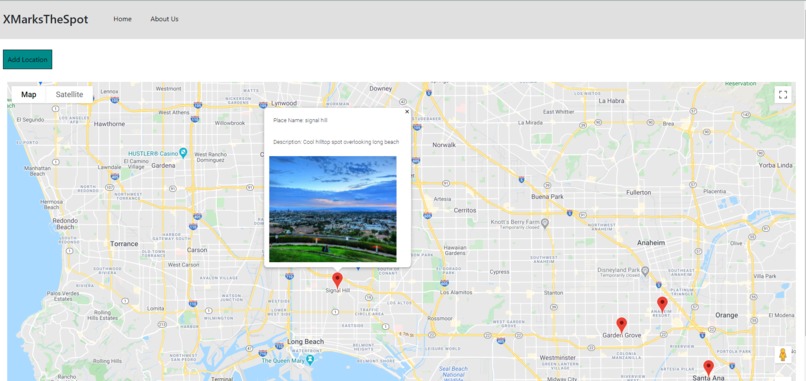This screenshot has width=806, height=381.
Task: Click the Gardena map label
Action: pyautogui.click(x=163, y=166)
